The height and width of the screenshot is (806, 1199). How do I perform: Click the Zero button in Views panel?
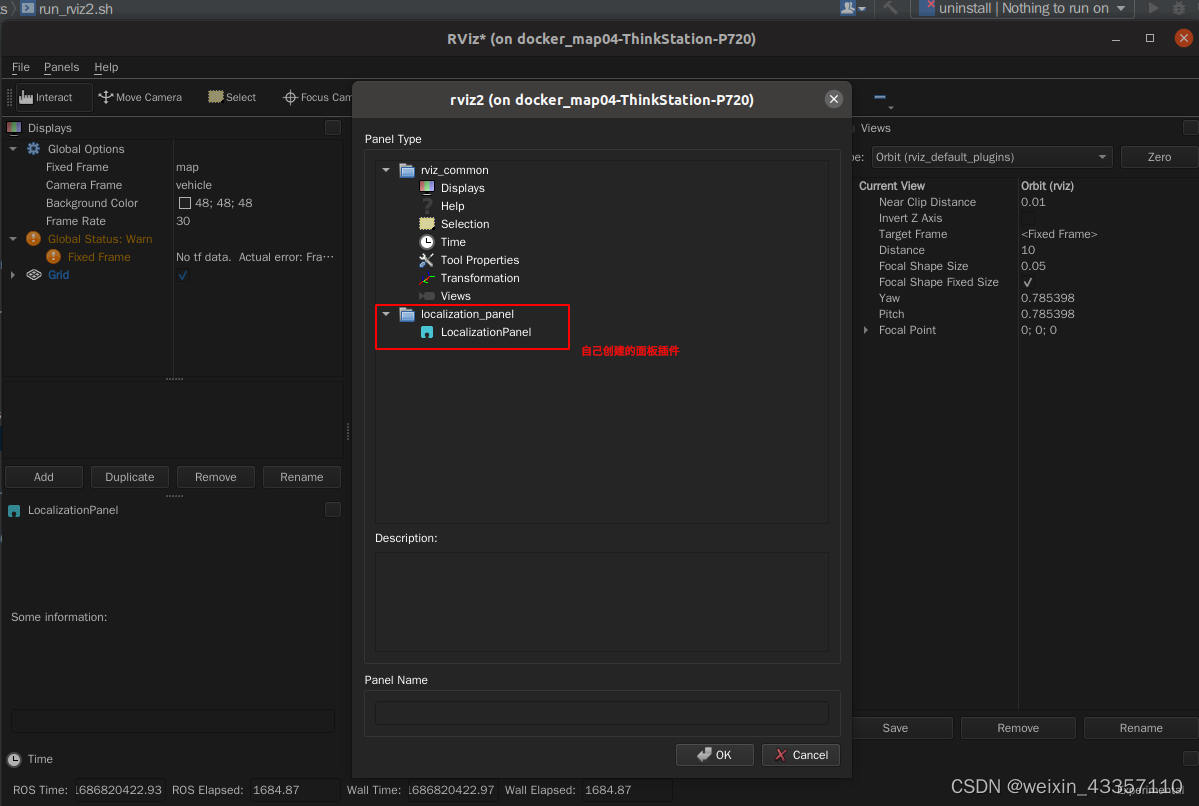point(1158,157)
